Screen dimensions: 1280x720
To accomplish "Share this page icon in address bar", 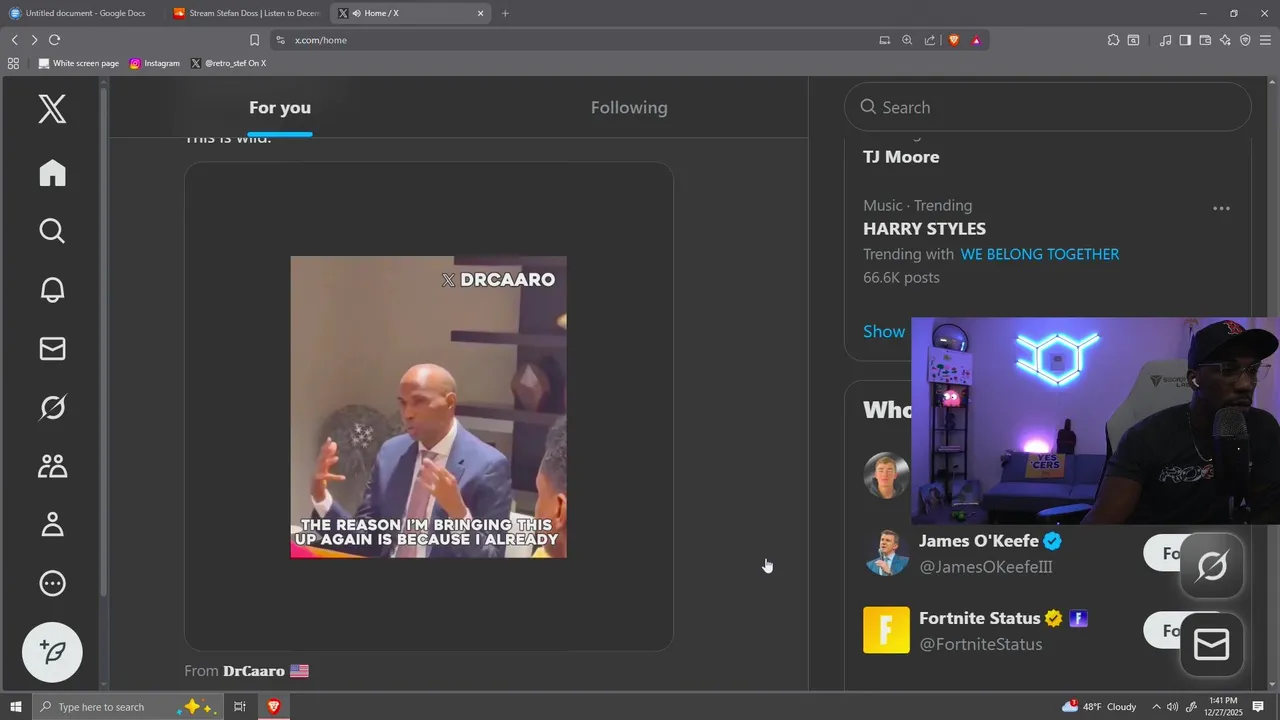I will [x=930, y=40].
